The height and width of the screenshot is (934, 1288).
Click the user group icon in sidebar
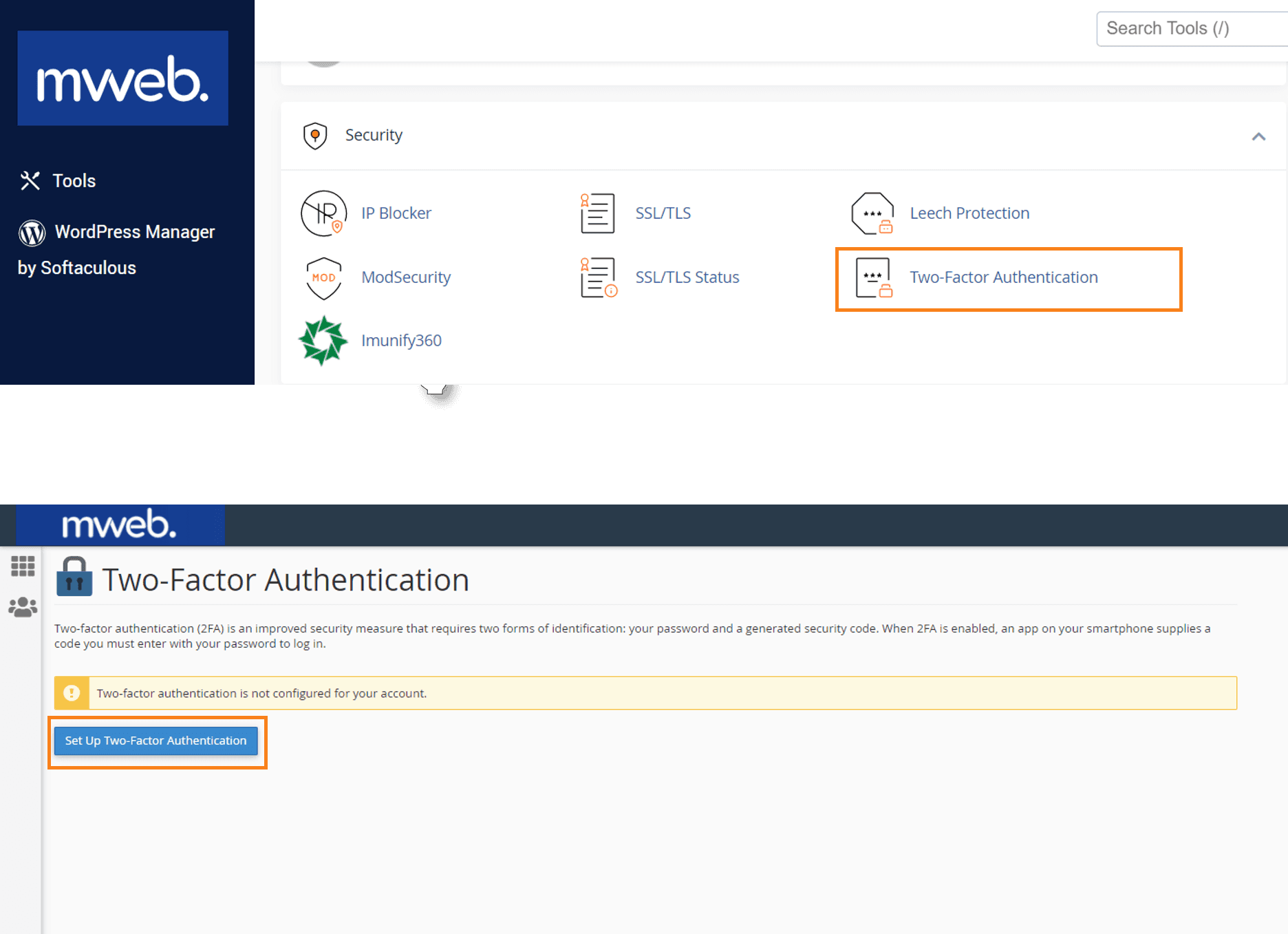click(x=23, y=606)
